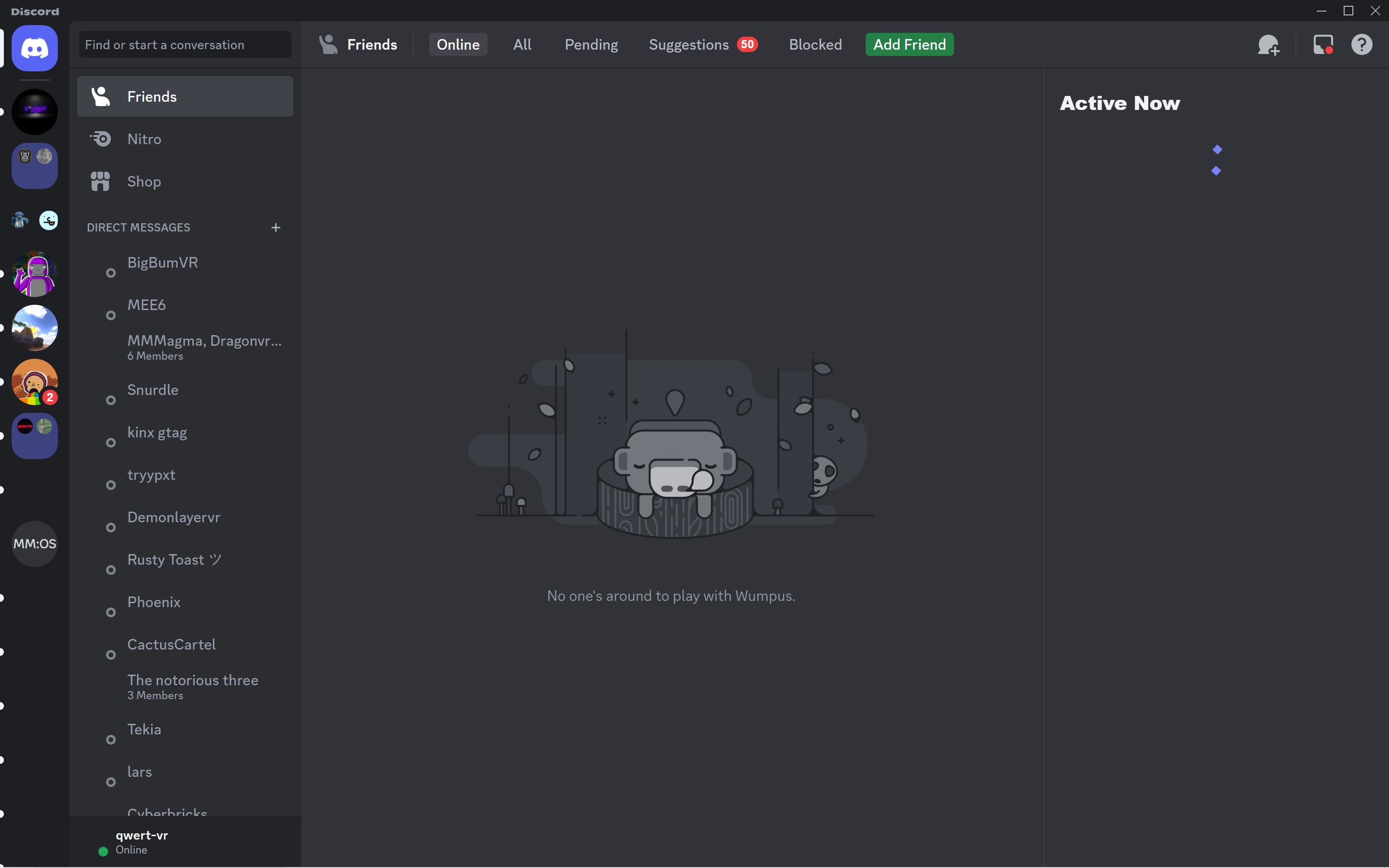
Task: Expand the folder above the MM:OS server
Action: point(34,436)
